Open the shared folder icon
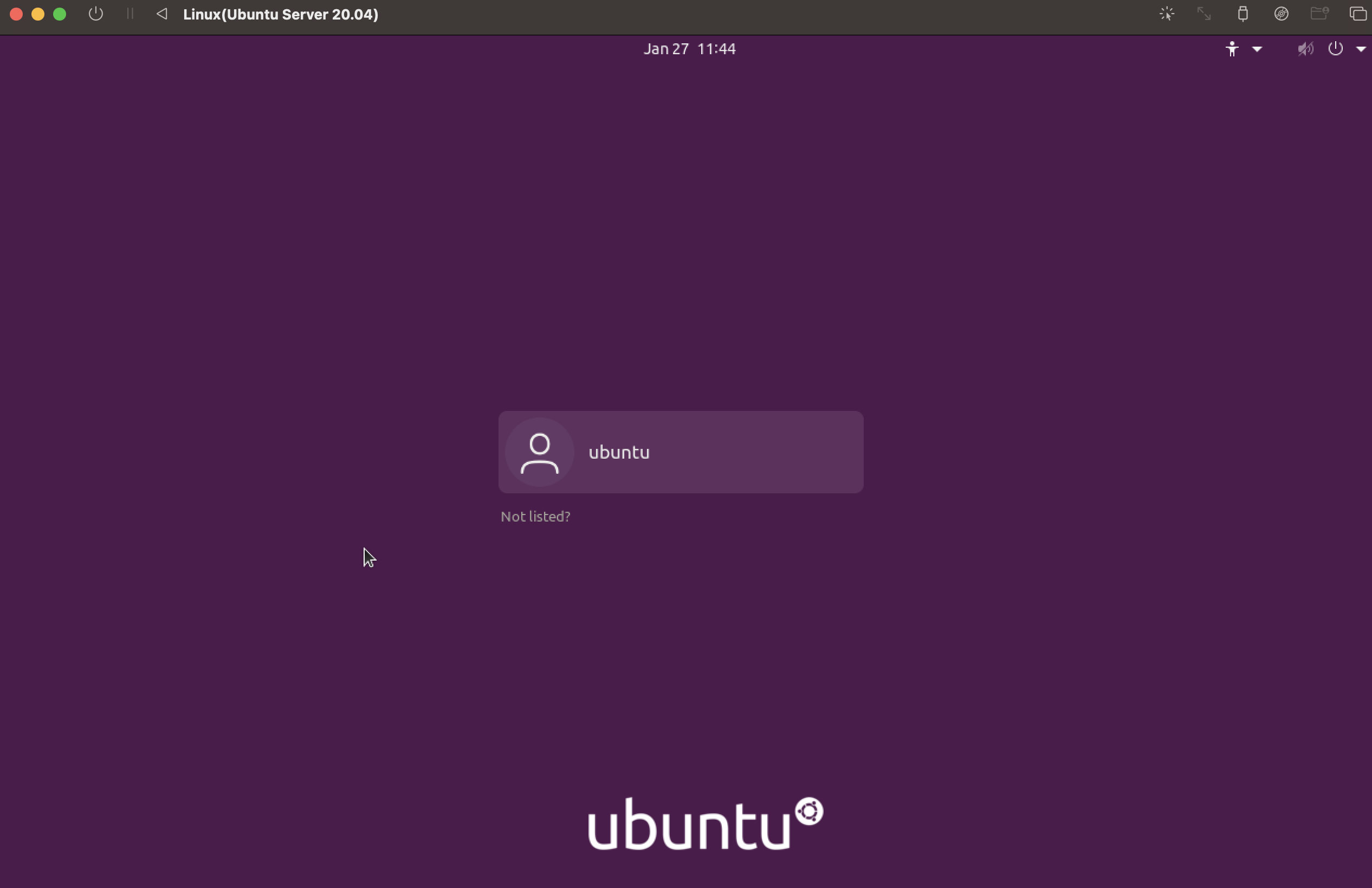 [1319, 14]
